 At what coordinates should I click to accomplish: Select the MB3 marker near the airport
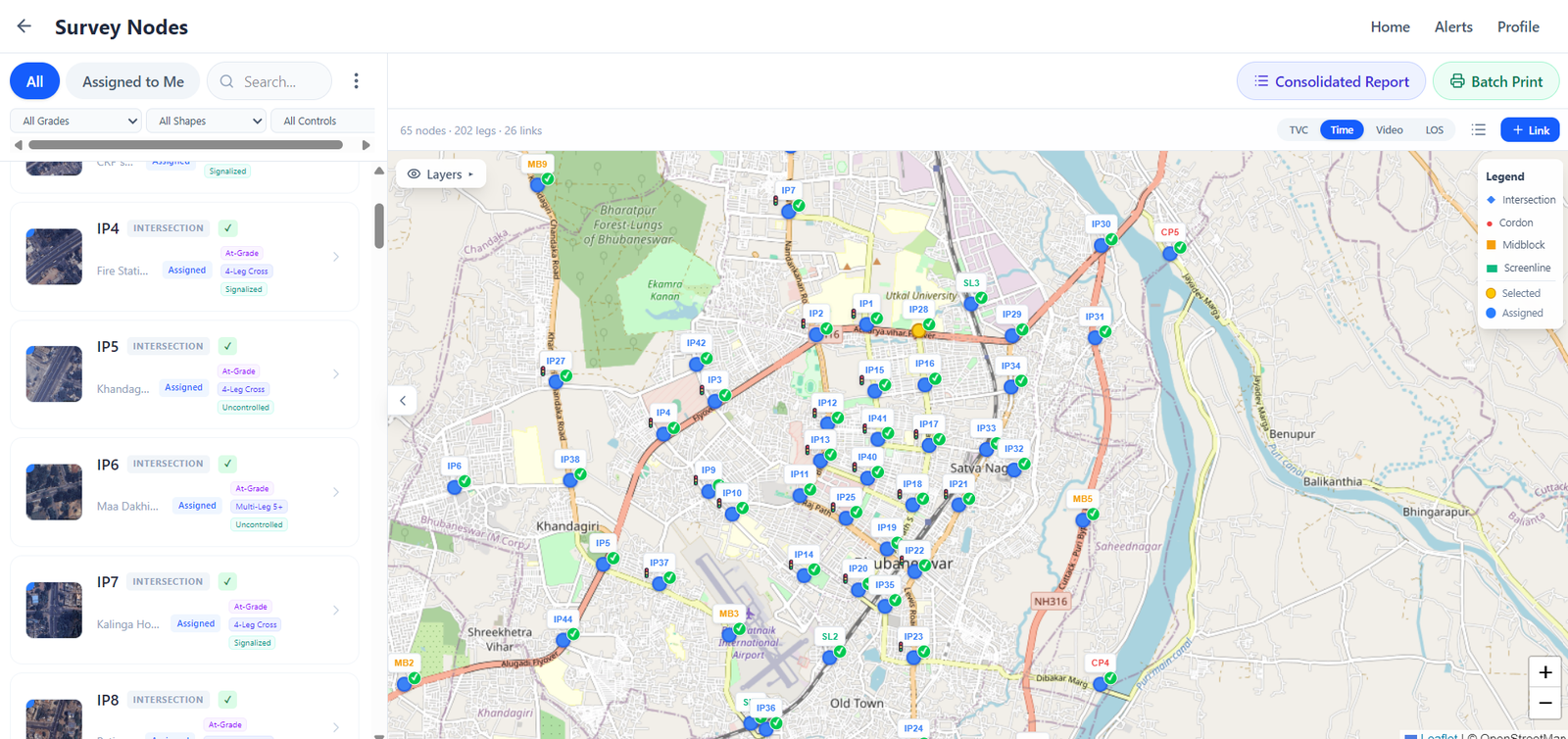pos(729,633)
